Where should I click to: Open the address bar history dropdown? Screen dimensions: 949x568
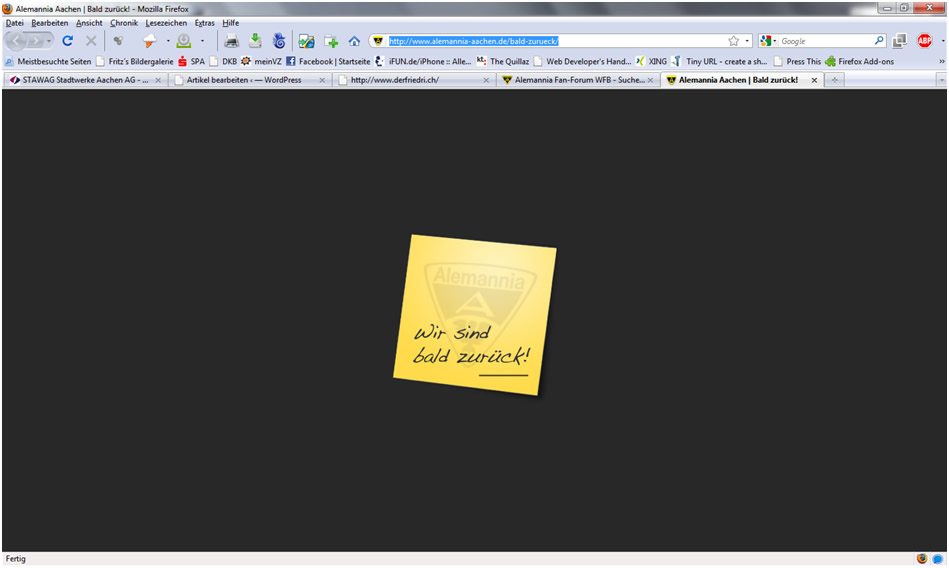pyautogui.click(x=747, y=41)
